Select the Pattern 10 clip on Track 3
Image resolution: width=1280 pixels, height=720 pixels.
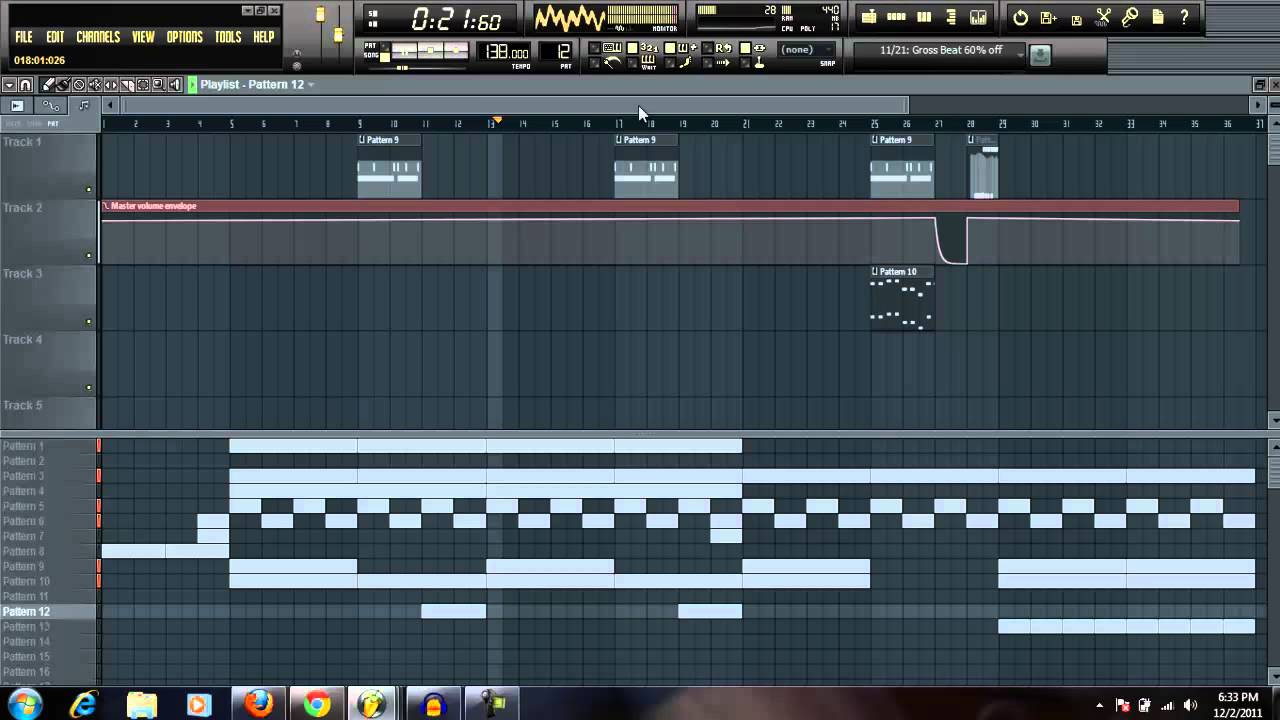(x=902, y=298)
